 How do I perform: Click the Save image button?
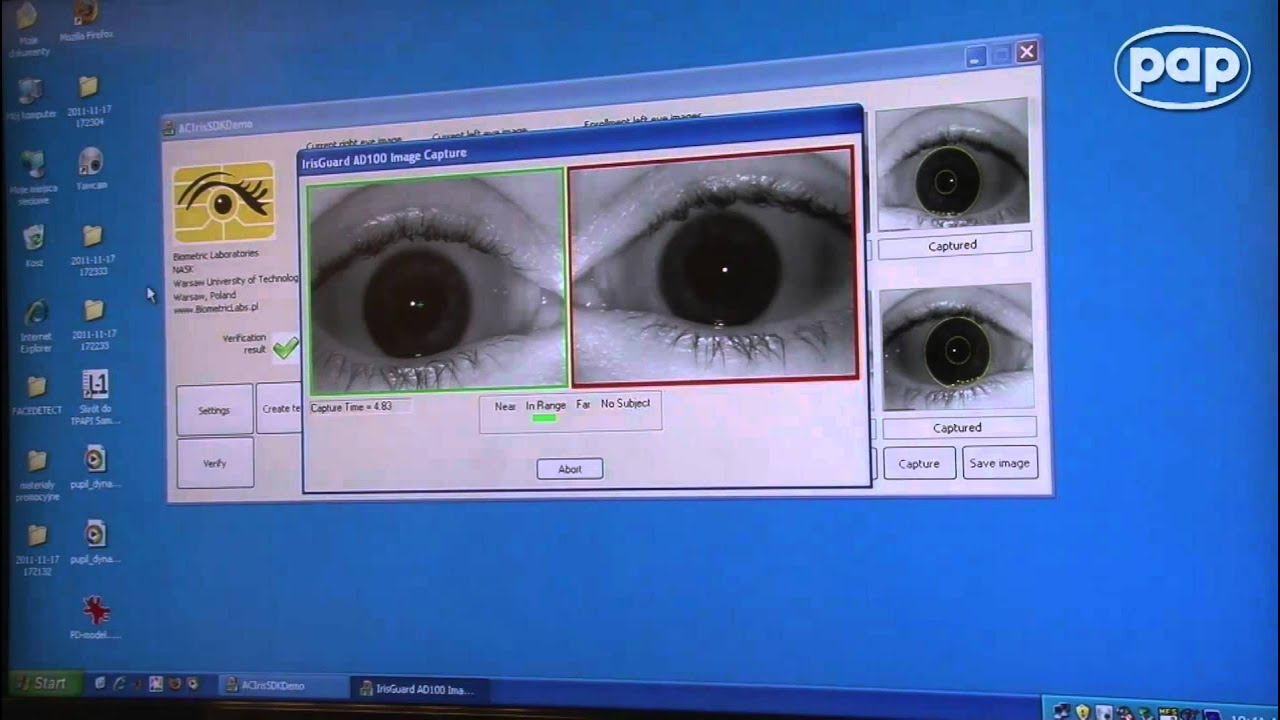[x=999, y=463]
